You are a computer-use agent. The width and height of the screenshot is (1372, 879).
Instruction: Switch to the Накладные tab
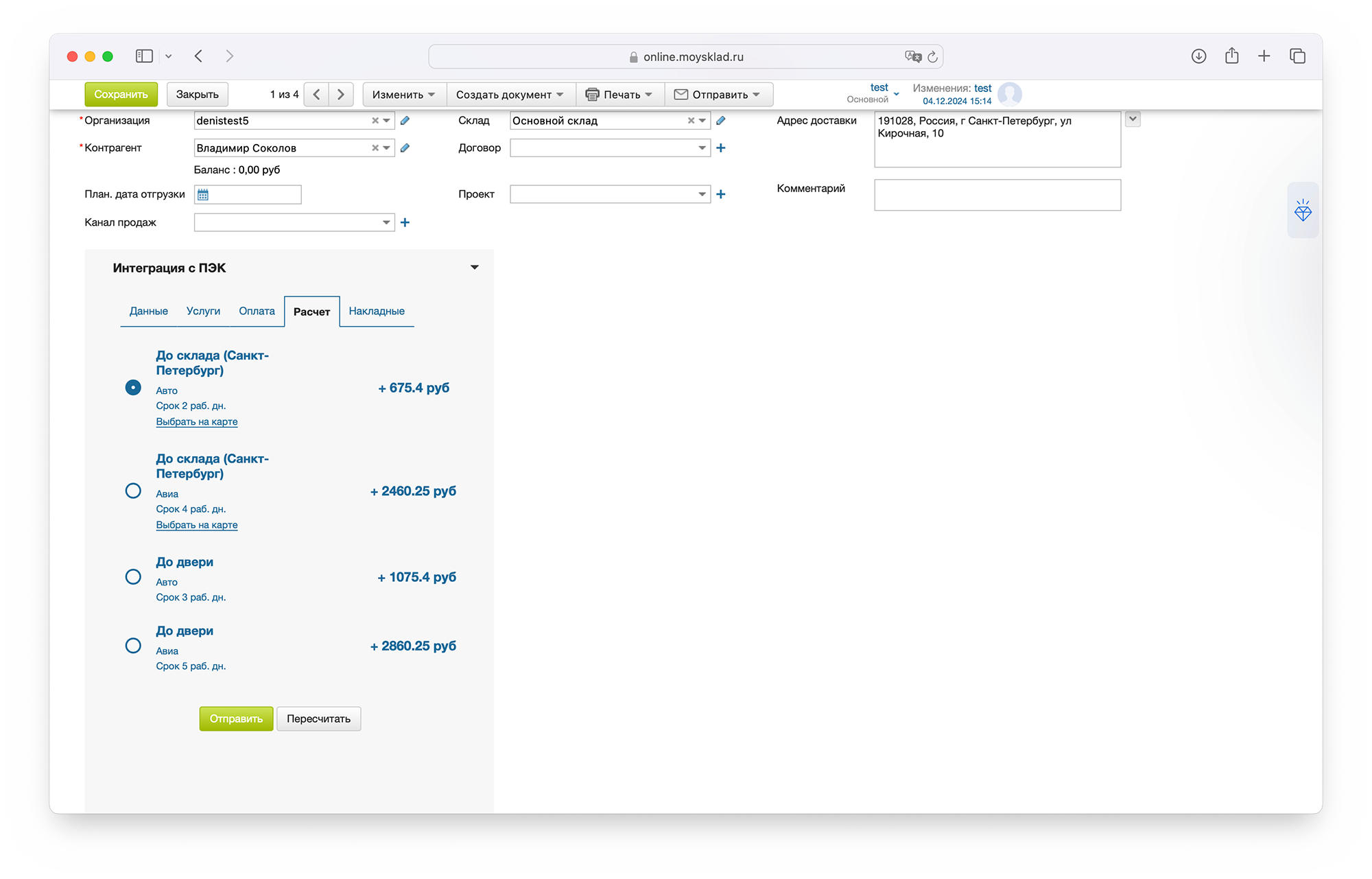(x=377, y=312)
